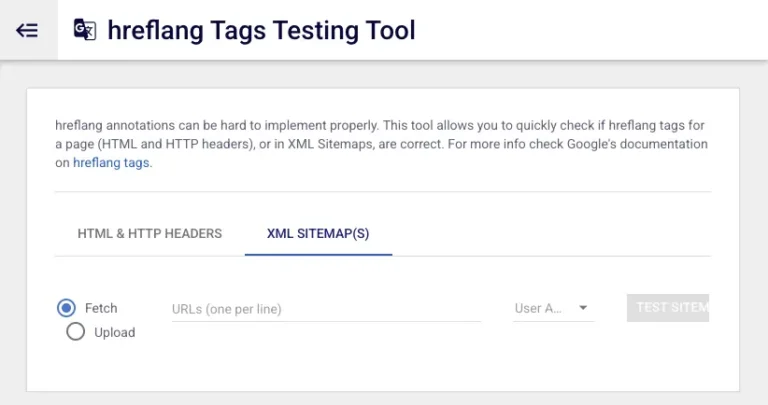
Task: Collapse the sidebar with the back-arrow menu icon
Action: pyautogui.click(x=27, y=30)
